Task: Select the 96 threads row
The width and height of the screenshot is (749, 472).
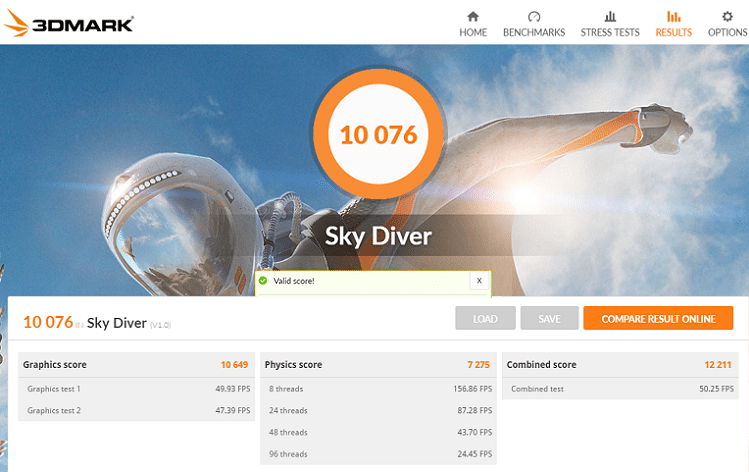Action: (378, 454)
